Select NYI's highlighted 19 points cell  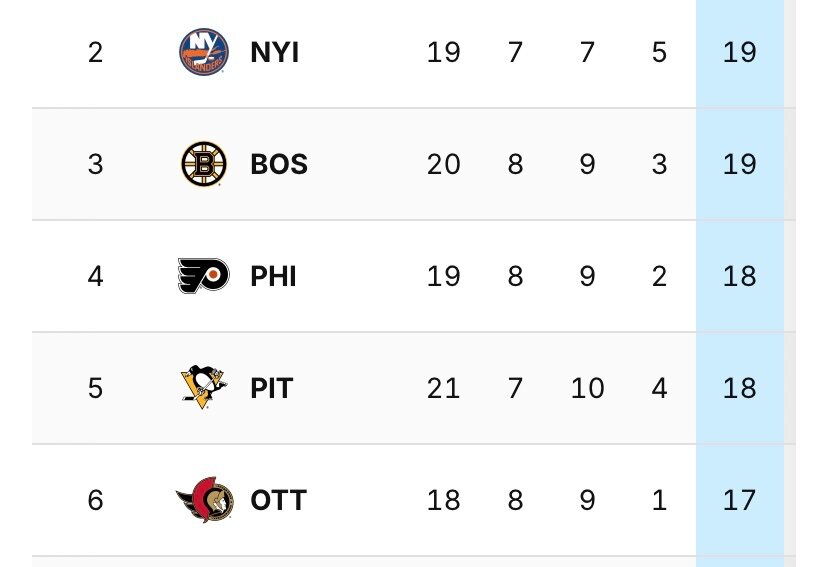pos(740,52)
